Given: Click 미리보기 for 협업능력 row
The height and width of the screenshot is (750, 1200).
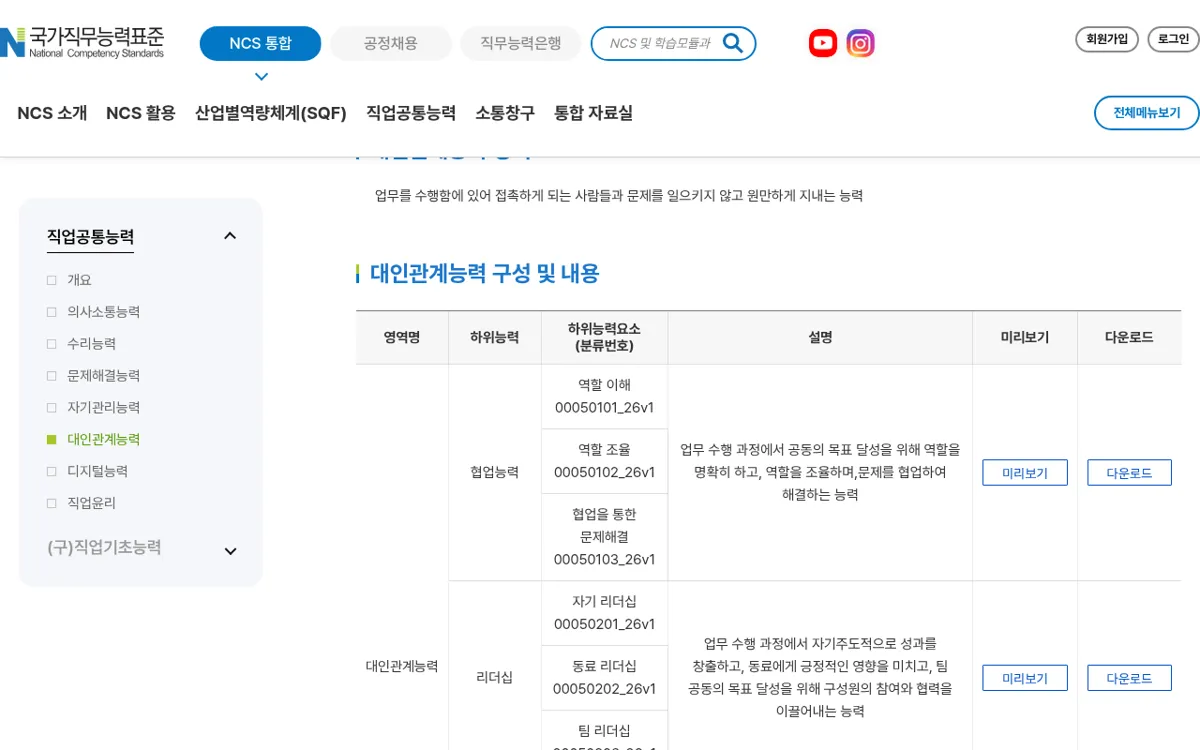Looking at the screenshot, I should tap(1025, 473).
